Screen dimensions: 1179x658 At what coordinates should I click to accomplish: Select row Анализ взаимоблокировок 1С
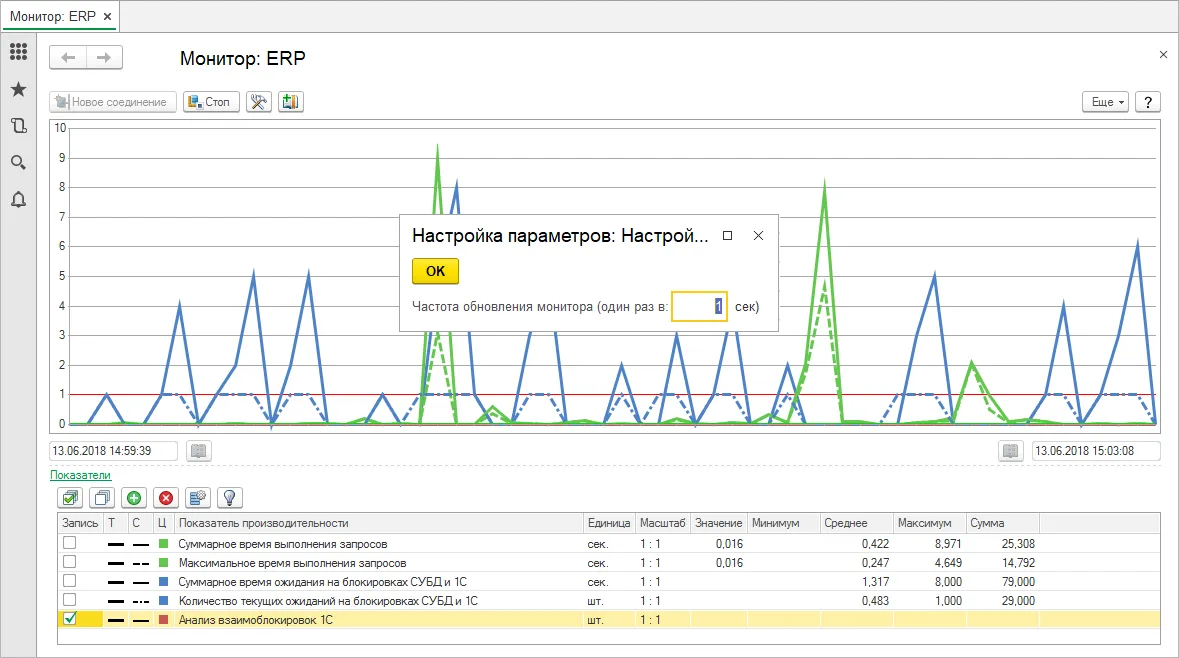click(x=608, y=620)
